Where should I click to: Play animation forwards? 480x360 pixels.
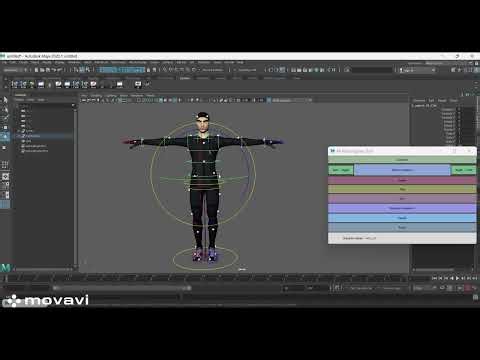[x=458, y=278]
